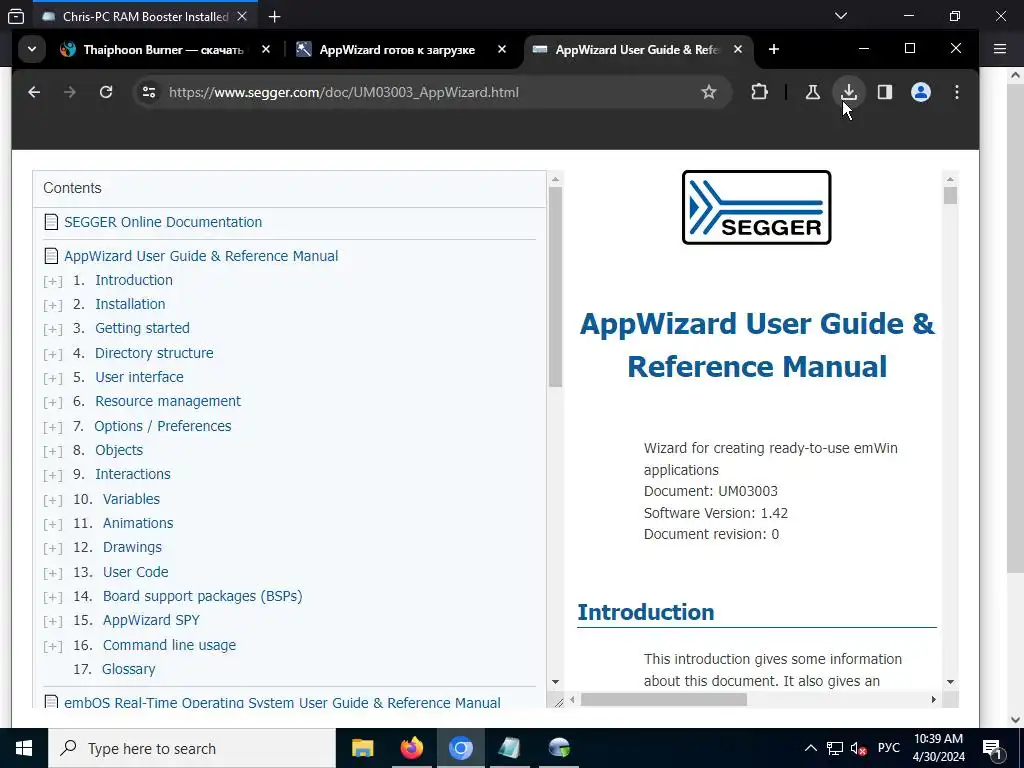Open the tab search dropdown in Chrome
1024x768 pixels.
tap(31, 50)
